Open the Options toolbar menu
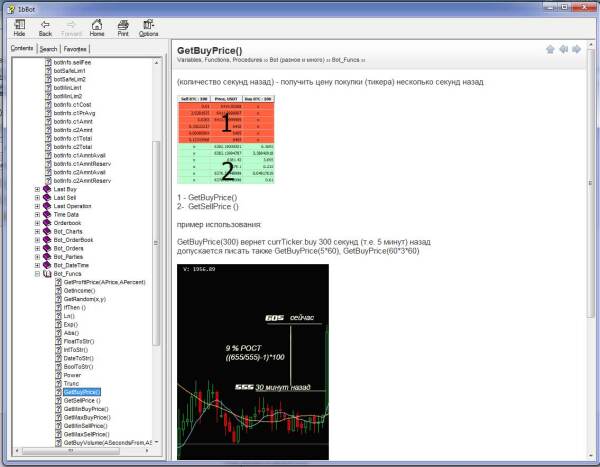600x467 pixels. [148, 25]
